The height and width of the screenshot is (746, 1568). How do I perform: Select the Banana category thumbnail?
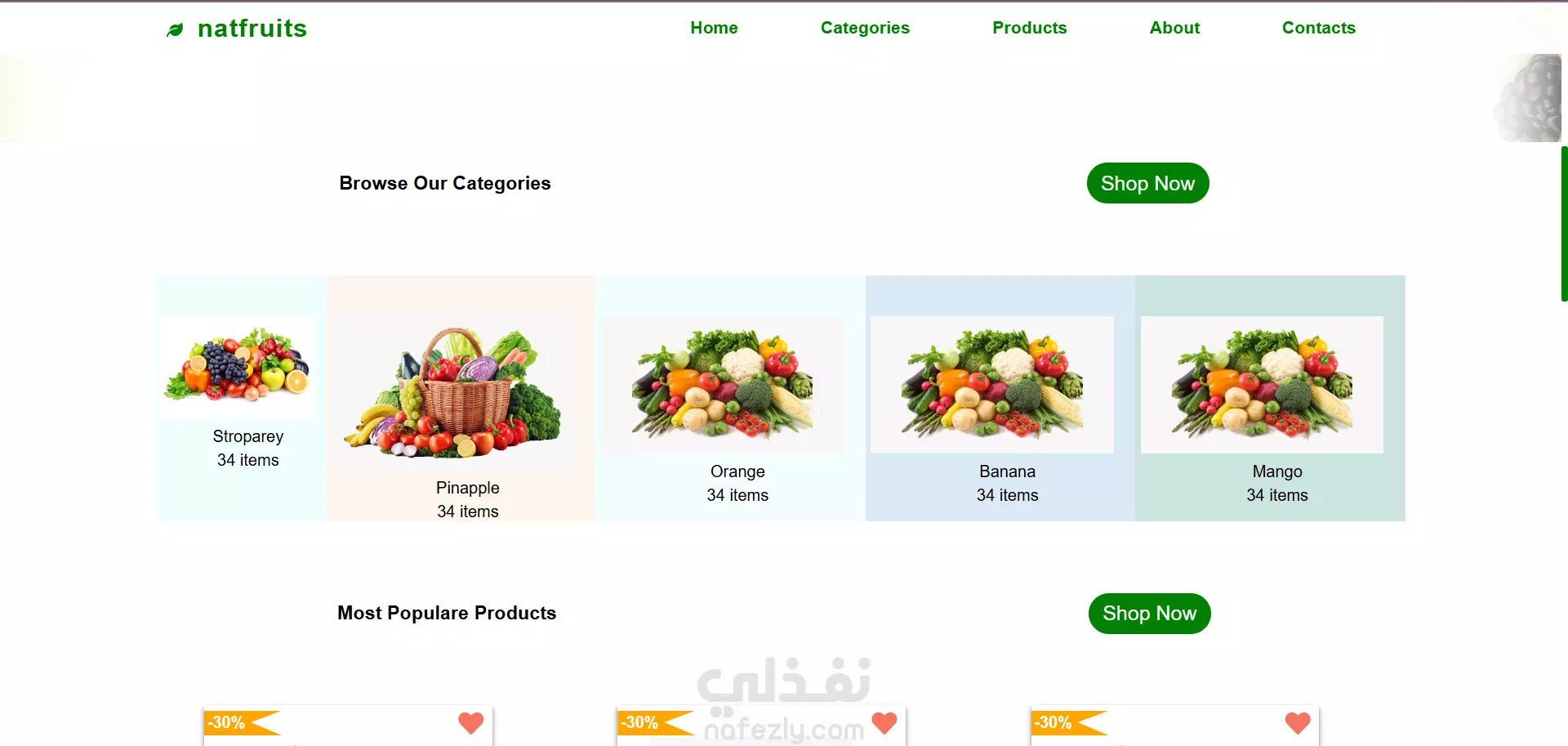992,385
